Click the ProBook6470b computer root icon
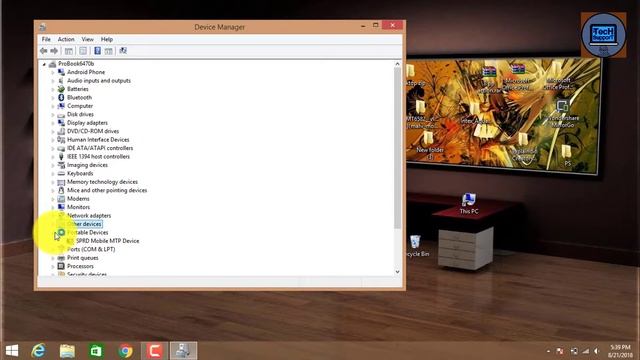 pos(52,64)
